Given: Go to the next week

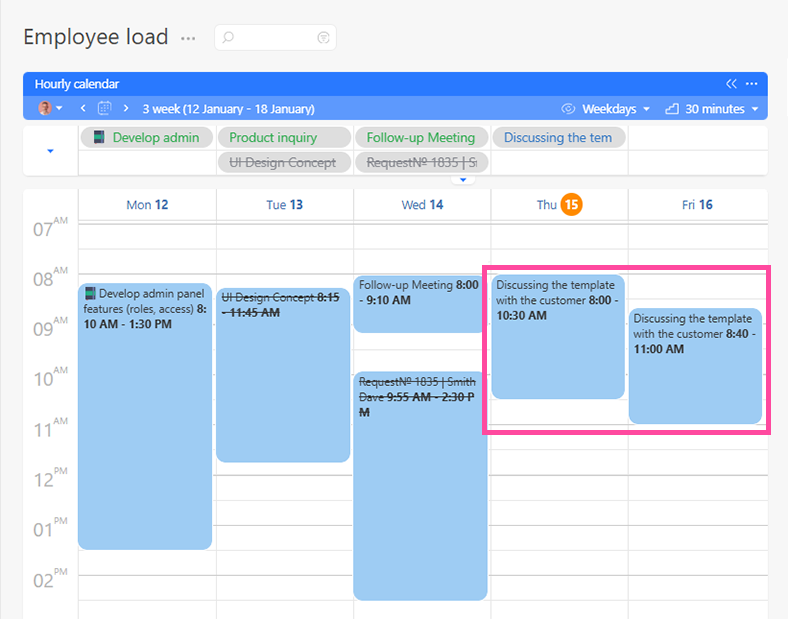Looking at the screenshot, I should [x=126, y=108].
